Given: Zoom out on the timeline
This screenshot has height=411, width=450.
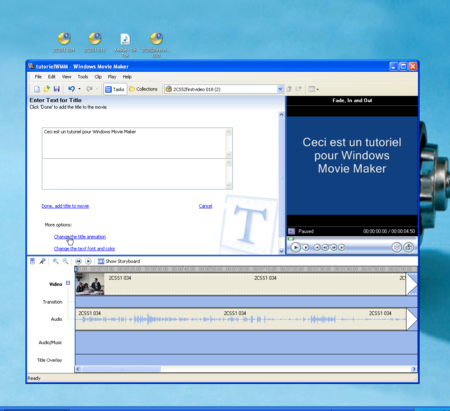Looking at the screenshot, I should pyautogui.click(x=65, y=261).
